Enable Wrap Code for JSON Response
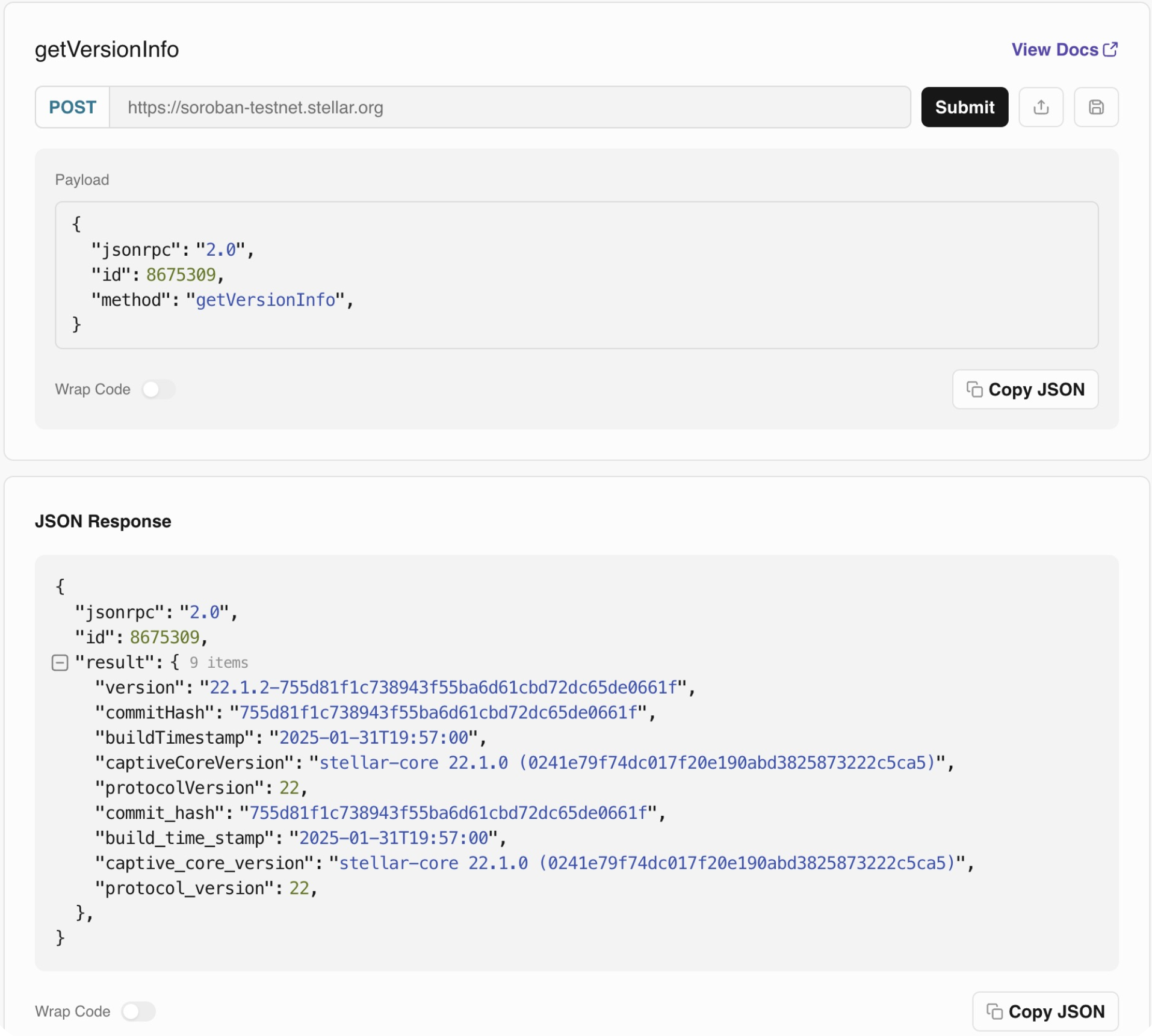This screenshot has height=1036, width=1152. (x=138, y=1011)
